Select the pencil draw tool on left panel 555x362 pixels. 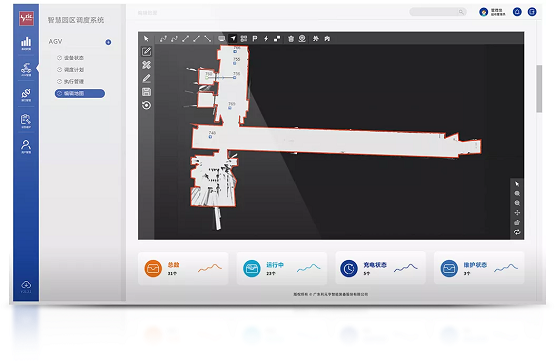147,78
